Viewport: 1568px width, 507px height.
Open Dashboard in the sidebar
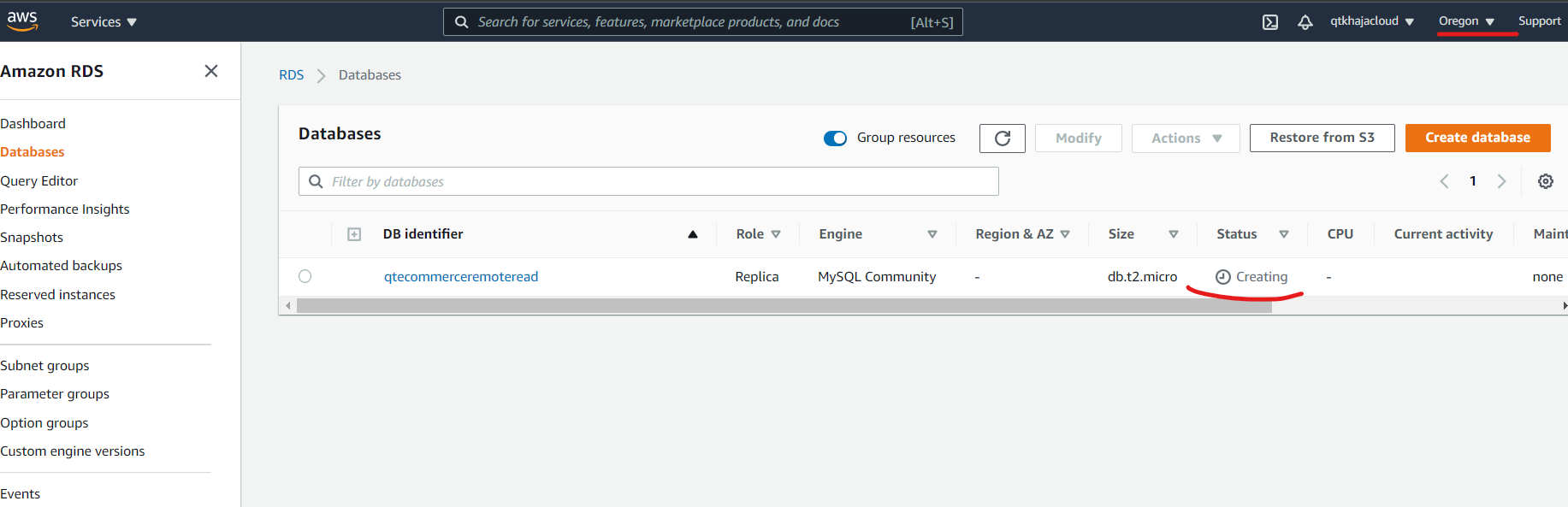[33, 124]
